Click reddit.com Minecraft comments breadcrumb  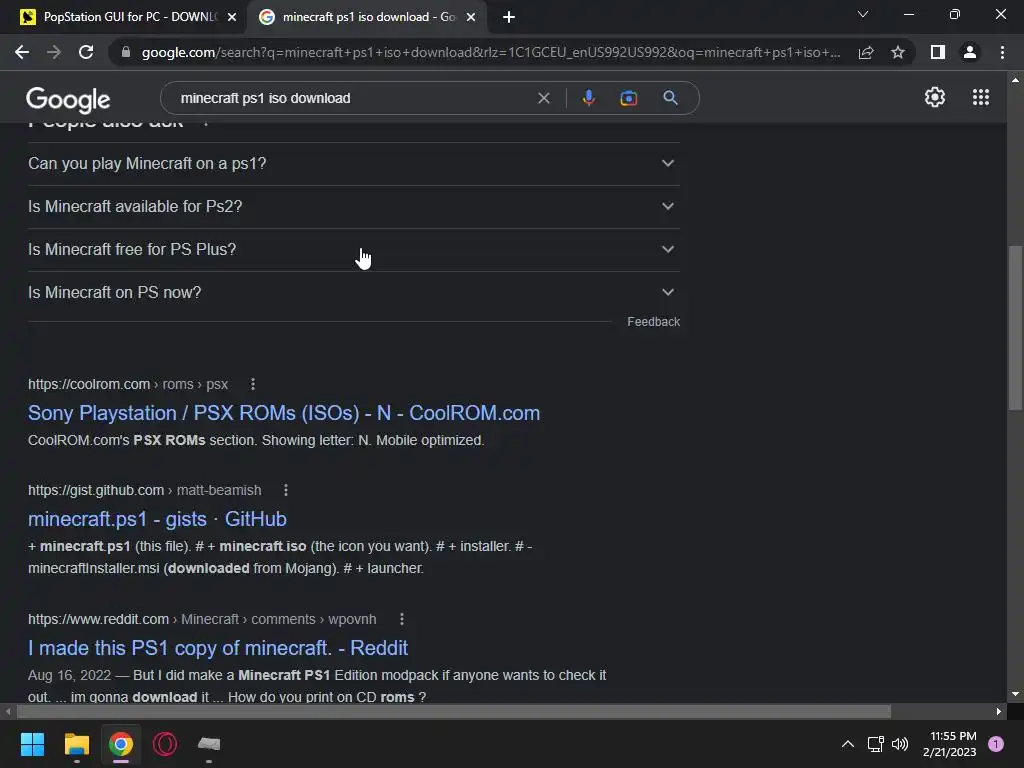pos(202,619)
